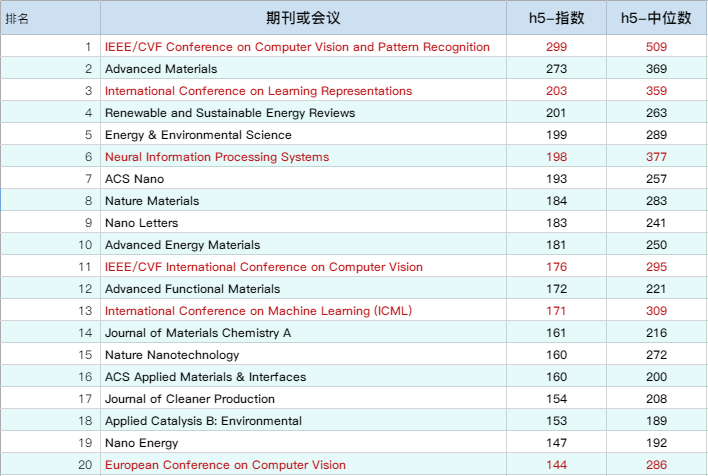Open International Conference on Learning Representations
The height and width of the screenshot is (476, 708).
[258, 91]
